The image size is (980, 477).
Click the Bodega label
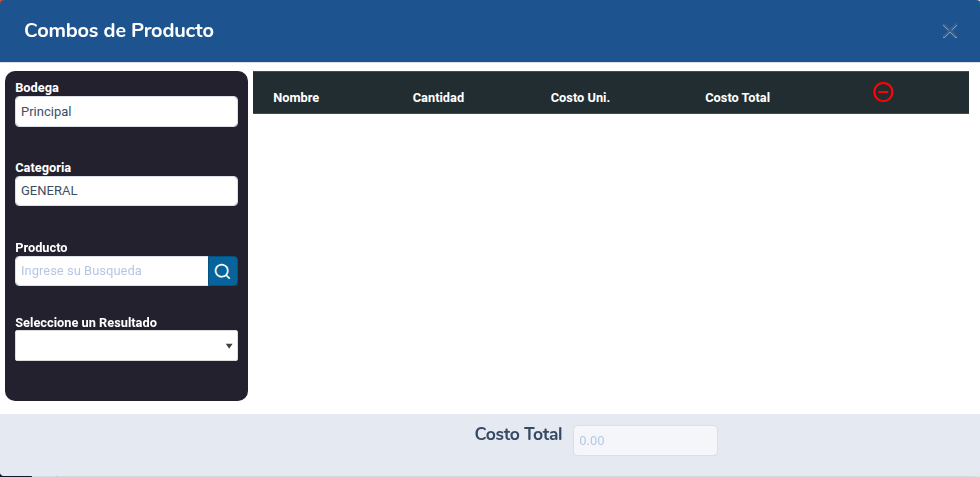click(37, 88)
